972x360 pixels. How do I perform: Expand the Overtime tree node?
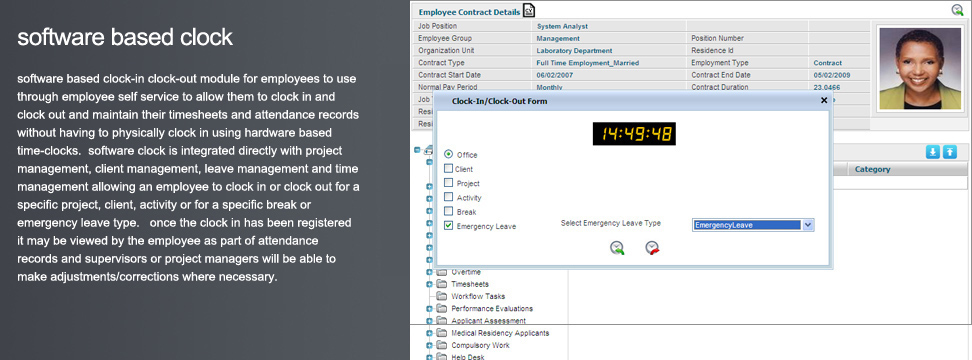coord(429,272)
